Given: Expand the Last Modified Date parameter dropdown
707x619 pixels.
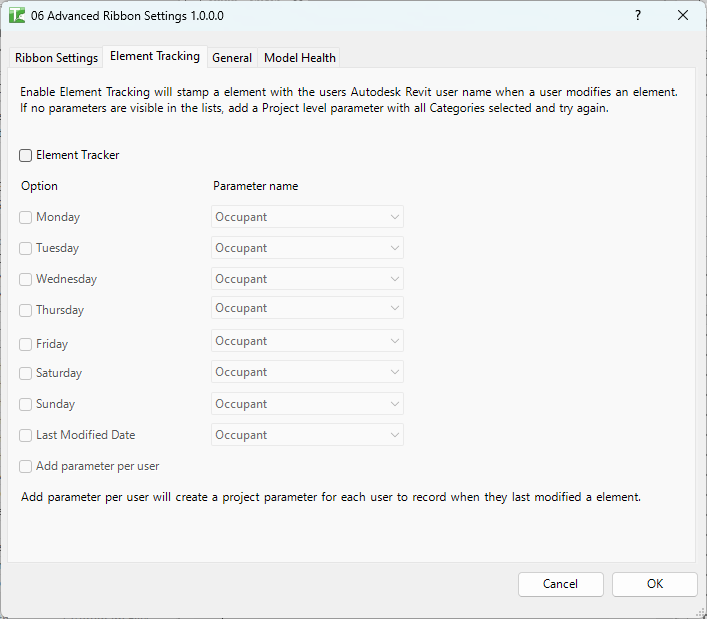Looking at the screenshot, I should (307, 435).
